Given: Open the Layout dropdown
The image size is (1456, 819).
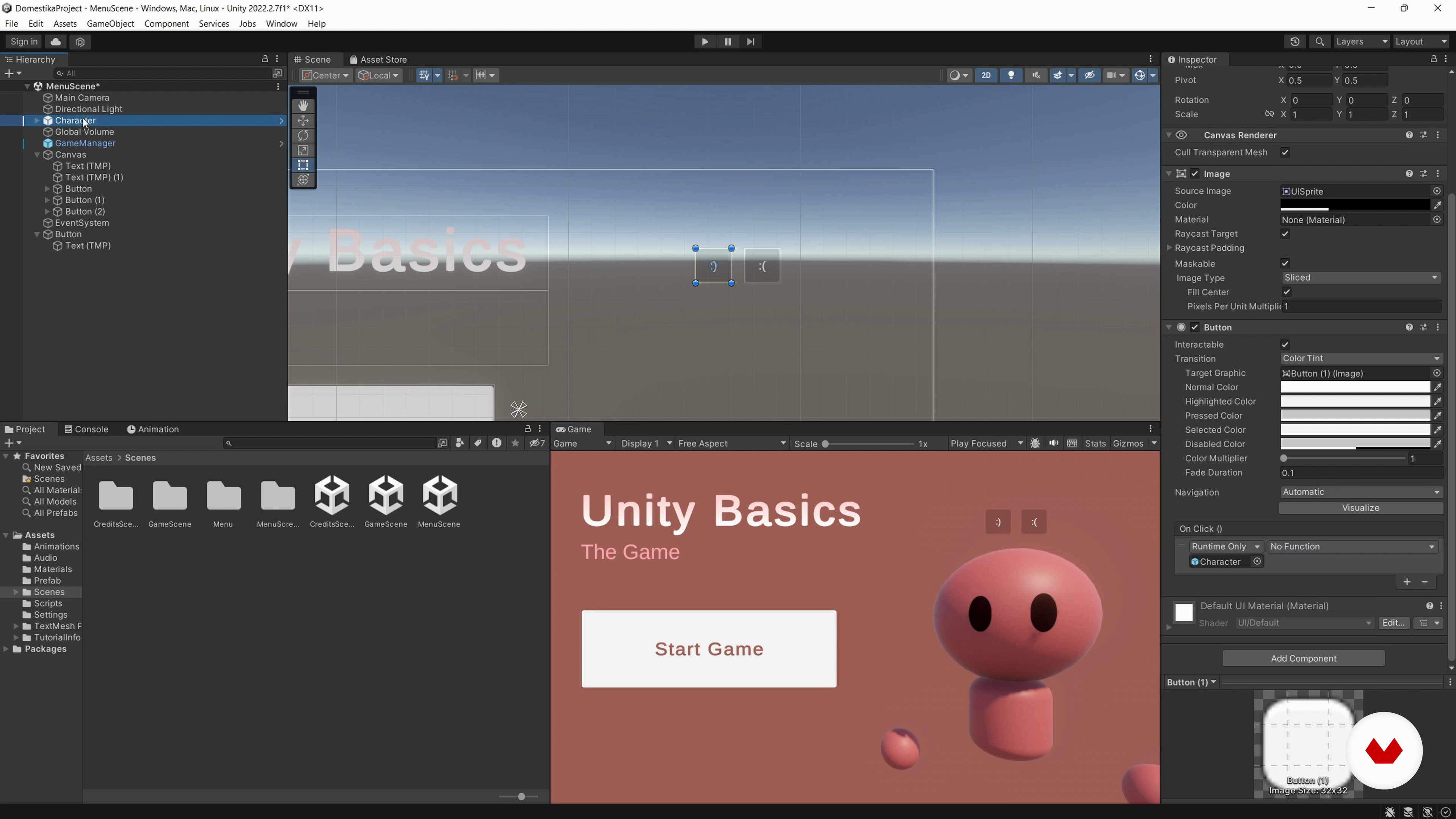Looking at the screenshot, I should click(x=1421, y=41).
